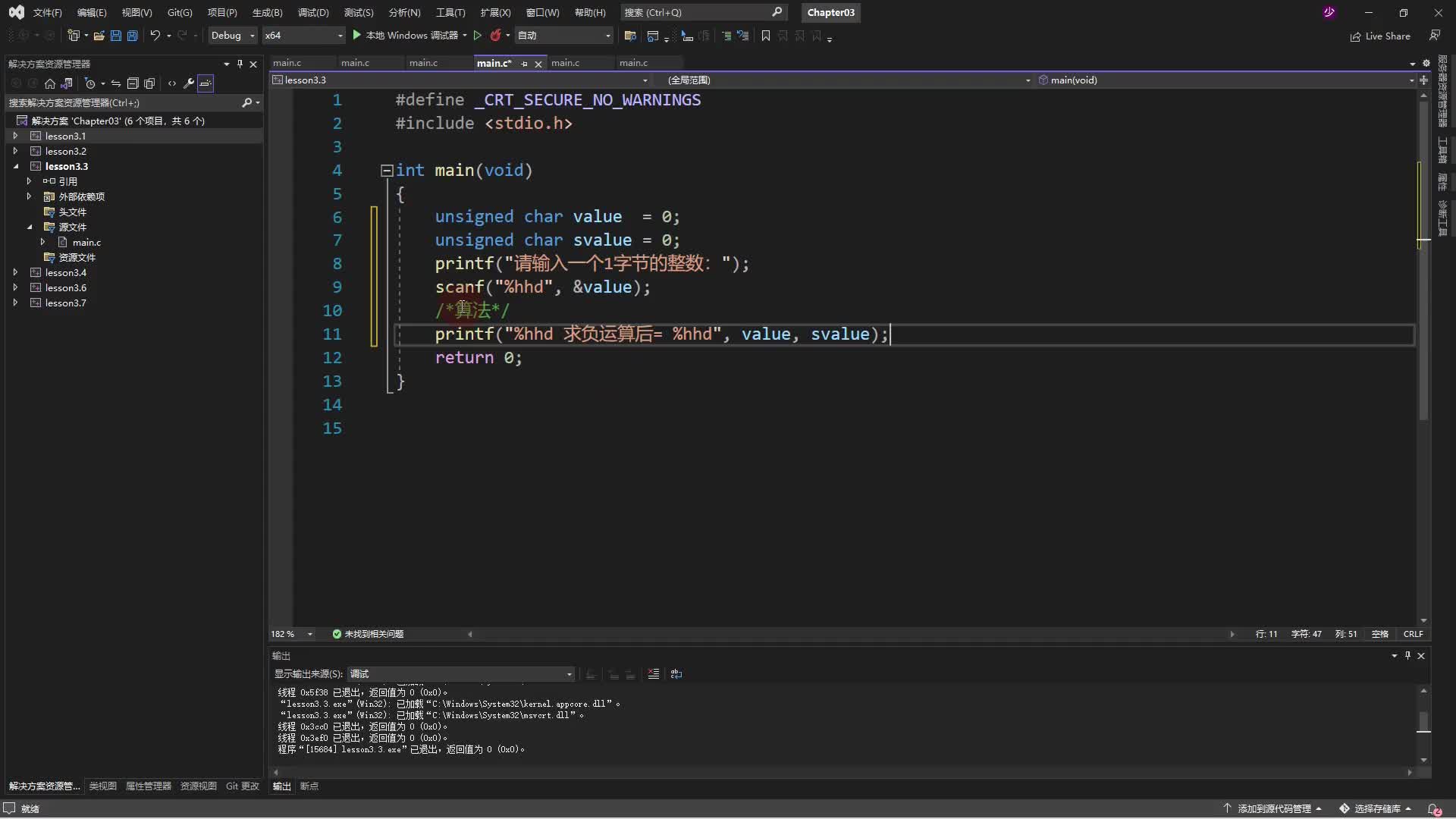Image resolution: width=1456 pixels, height=819 pixels.
Task: Open Properties wrench icon in Solution Explorer
Action: click(189, 83)
